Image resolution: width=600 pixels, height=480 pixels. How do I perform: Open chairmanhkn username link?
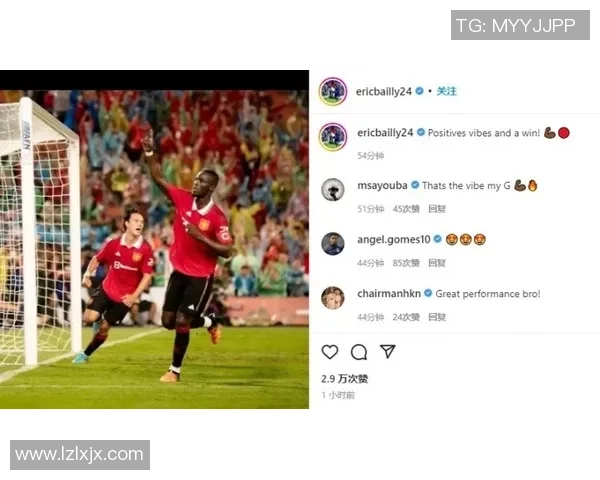(389, 294)
